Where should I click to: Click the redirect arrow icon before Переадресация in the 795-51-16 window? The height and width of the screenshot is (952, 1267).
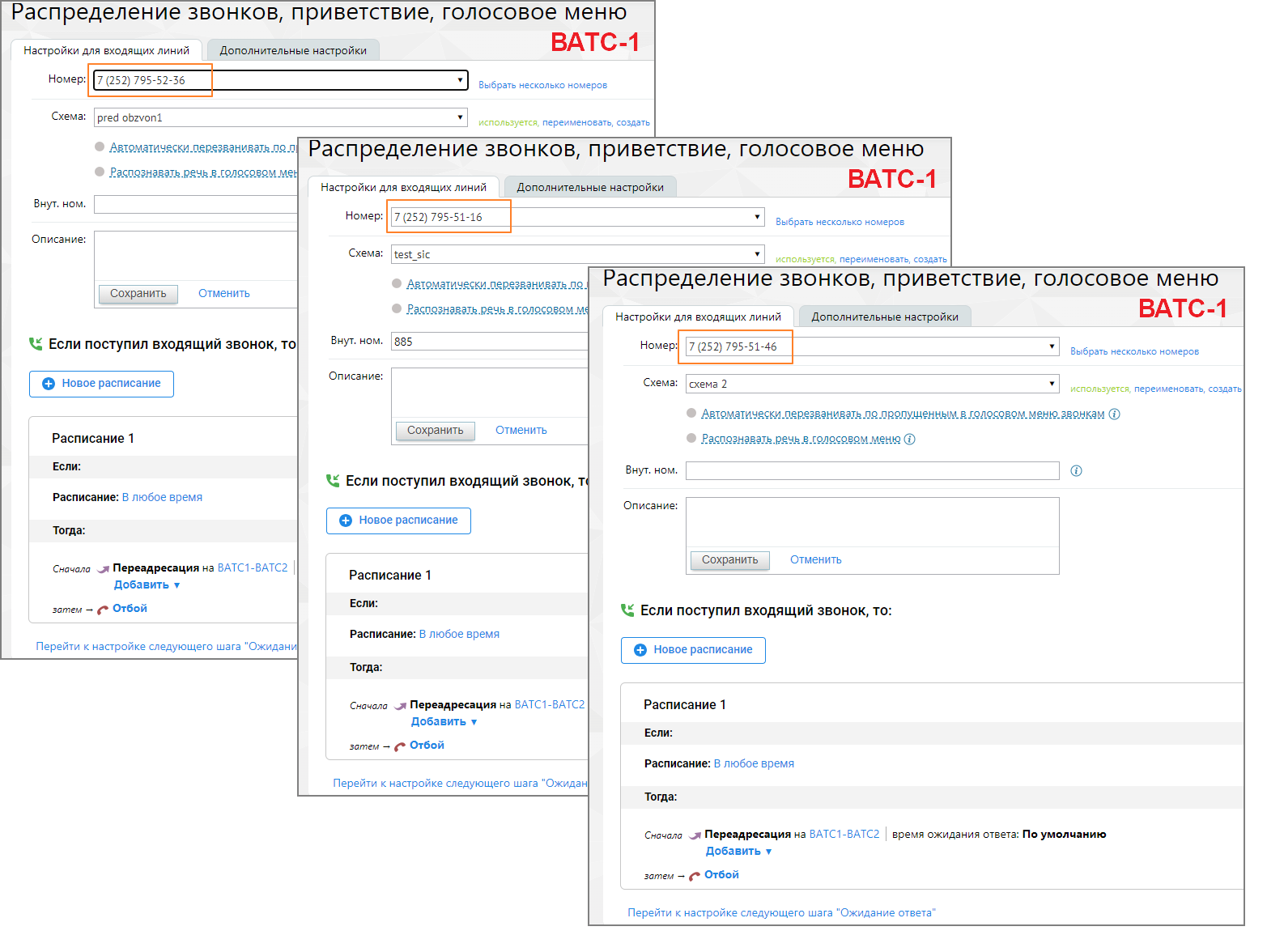point(400,705)
